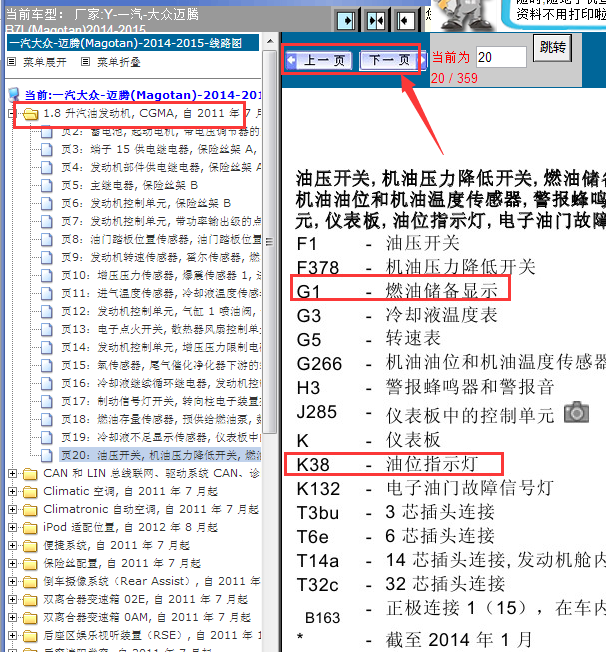Viewport: 606px width, 652px height.
Task: Expand the CAN 和 LIN 总线联网 folder
Action: [12, 473]
